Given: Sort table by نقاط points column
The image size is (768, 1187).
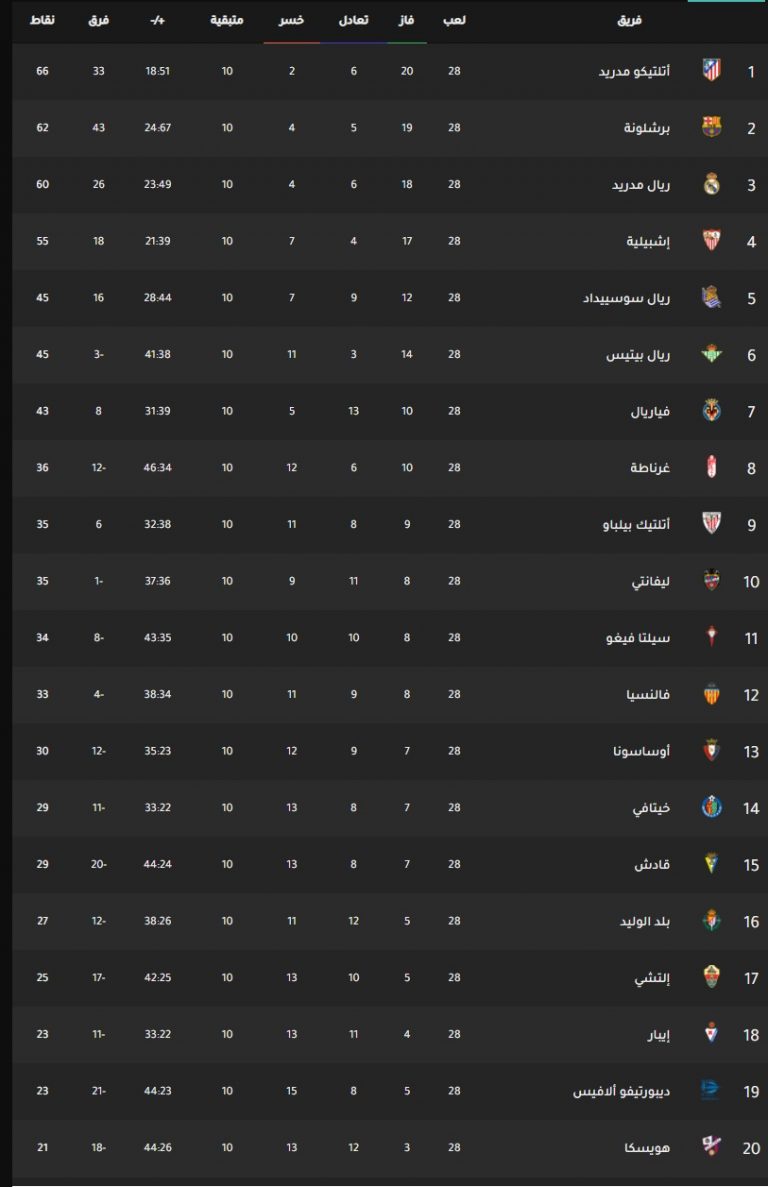Looking at the screenshot, I should pyautogui.click(x=42, y=20).
